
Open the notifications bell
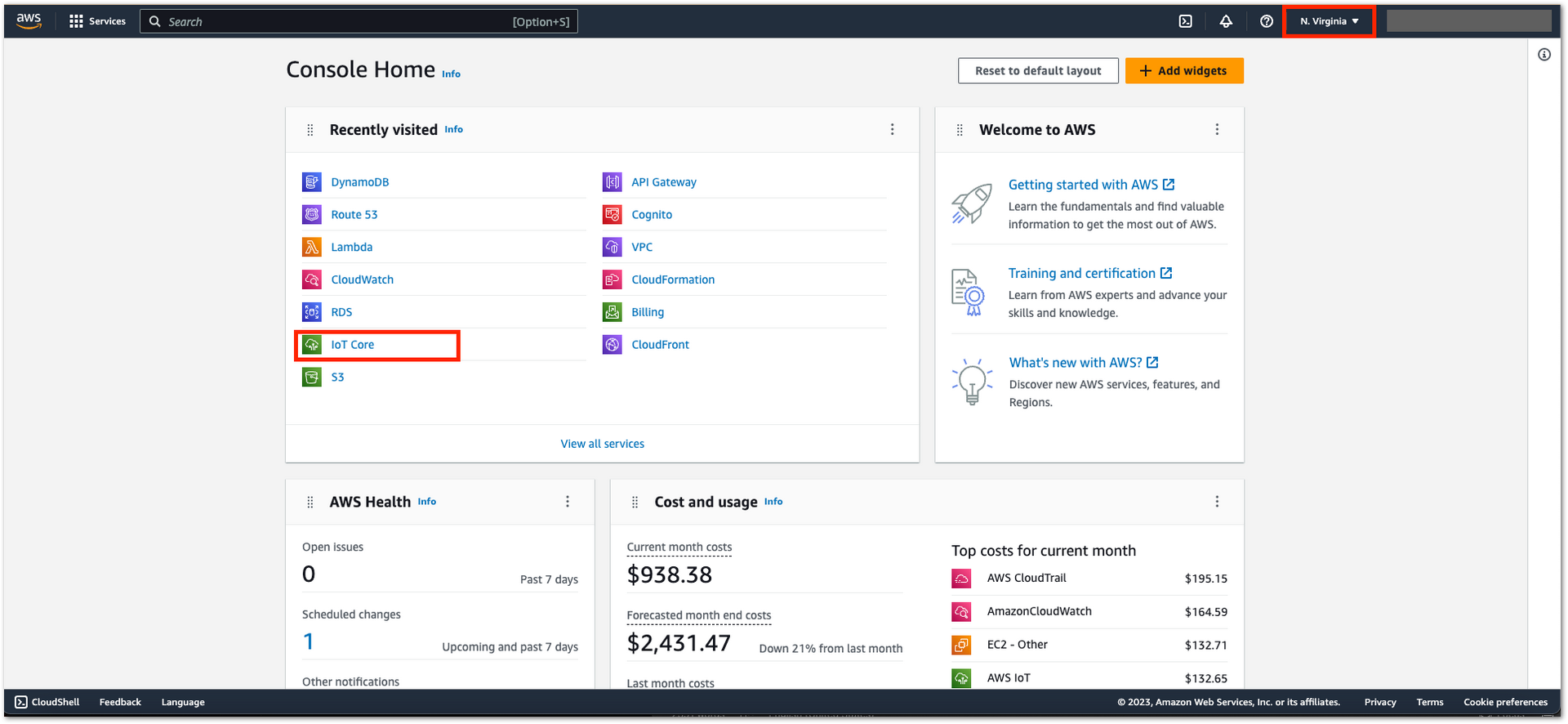click(x=1226, y=21)
